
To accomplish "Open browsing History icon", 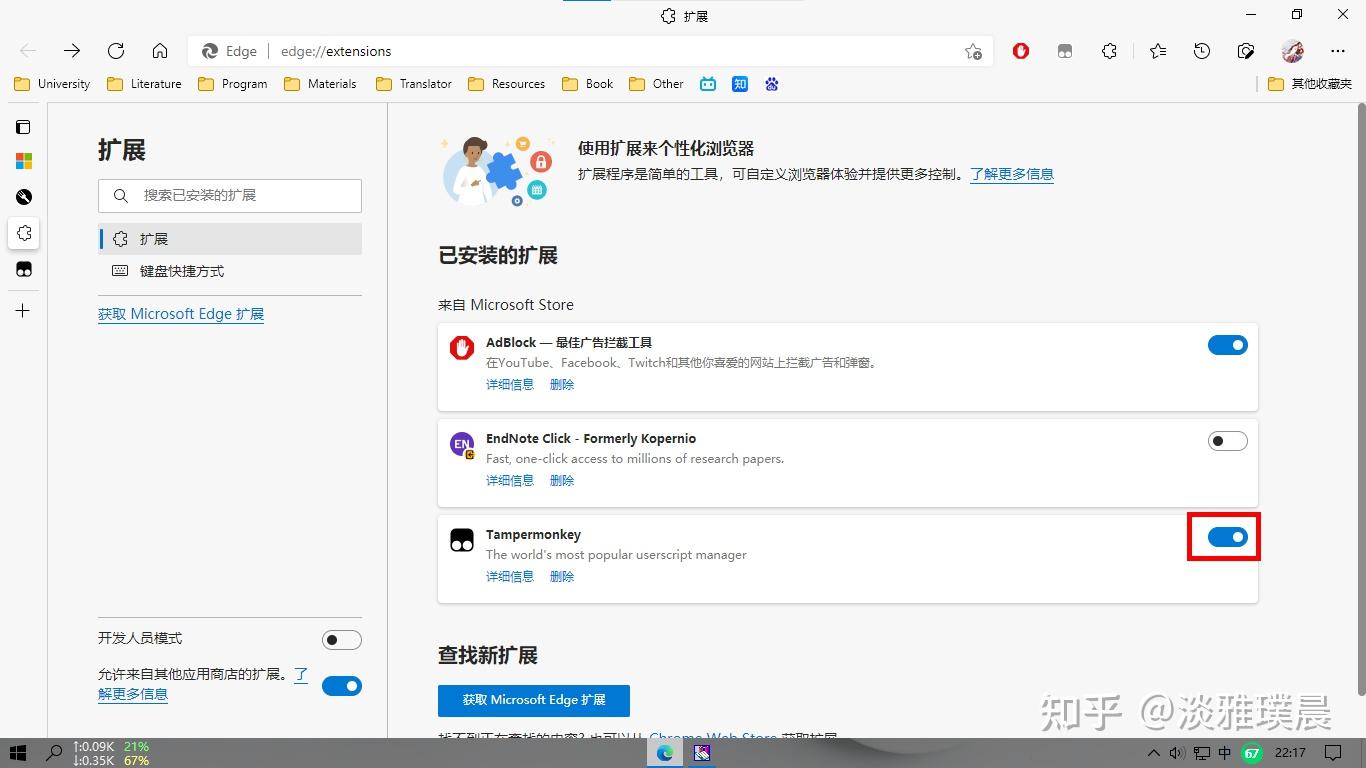I will (x=1201, y=51).
